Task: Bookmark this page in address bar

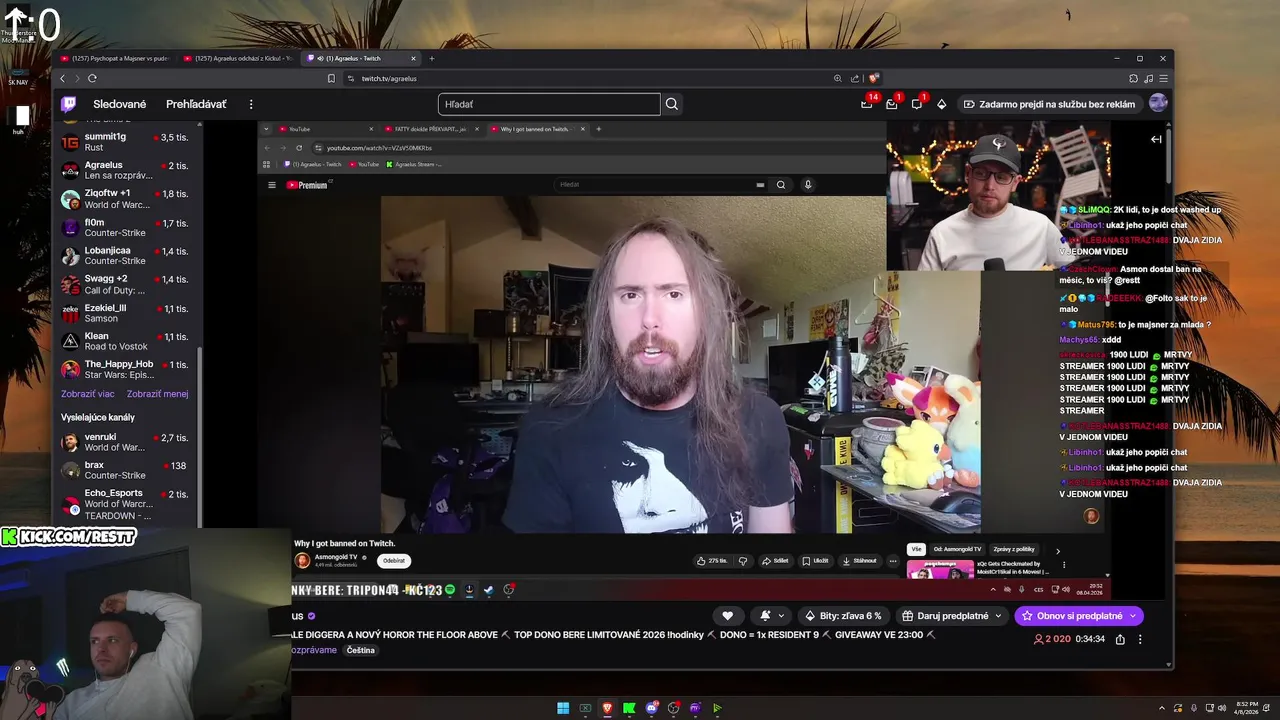Action: [x=331, y=78]
